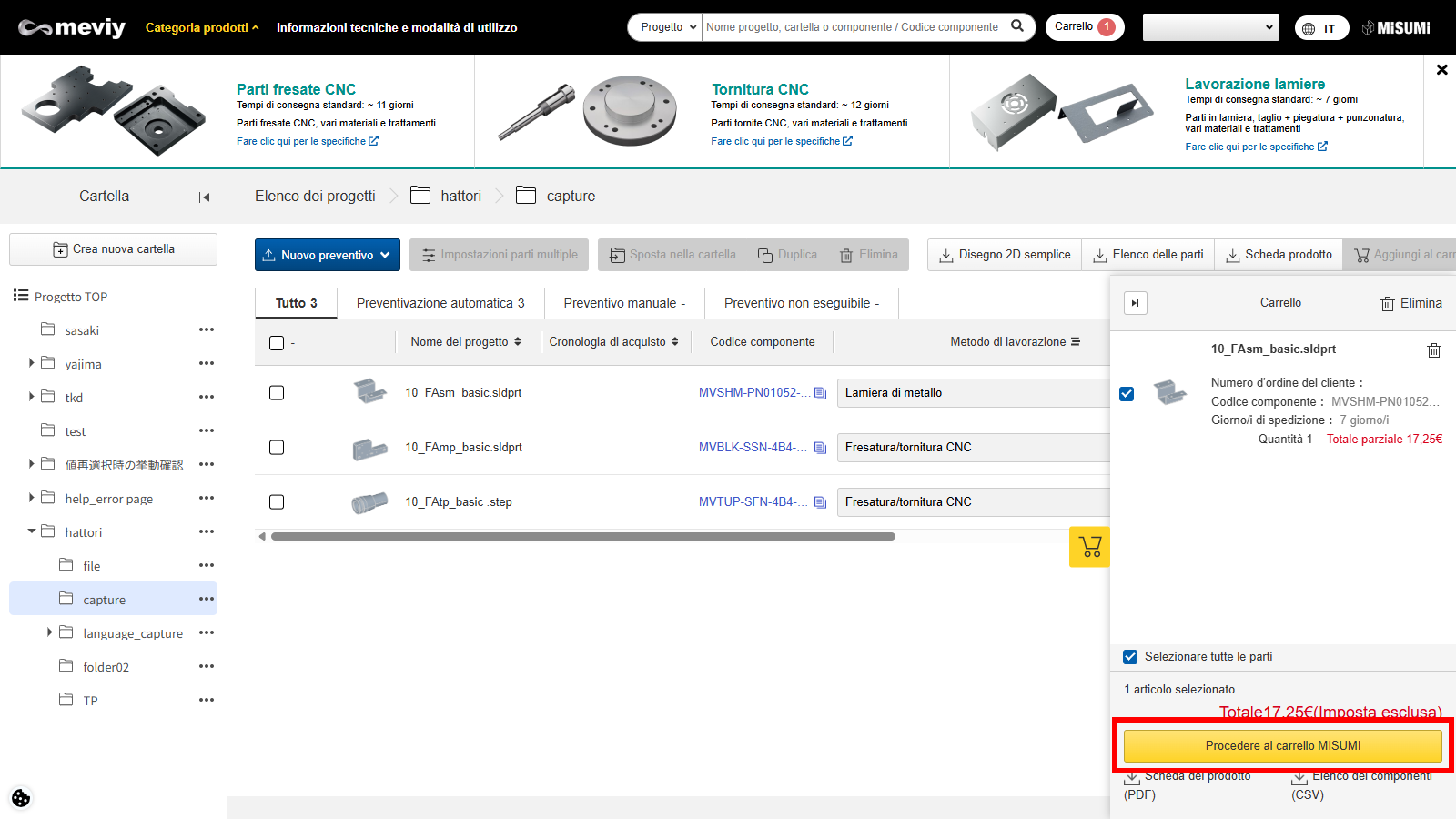The width and height of the screenshot is (1456, 819).
Task: Open cookie settings icon
Action: (21, 798)
